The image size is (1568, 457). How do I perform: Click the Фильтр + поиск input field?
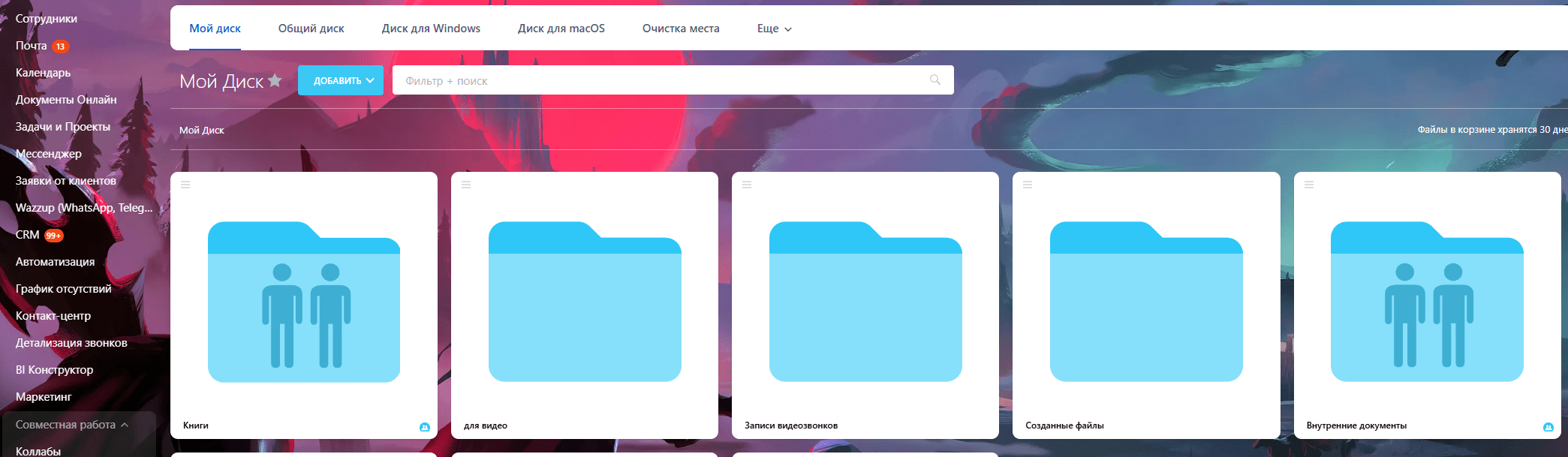pos(673,80)
